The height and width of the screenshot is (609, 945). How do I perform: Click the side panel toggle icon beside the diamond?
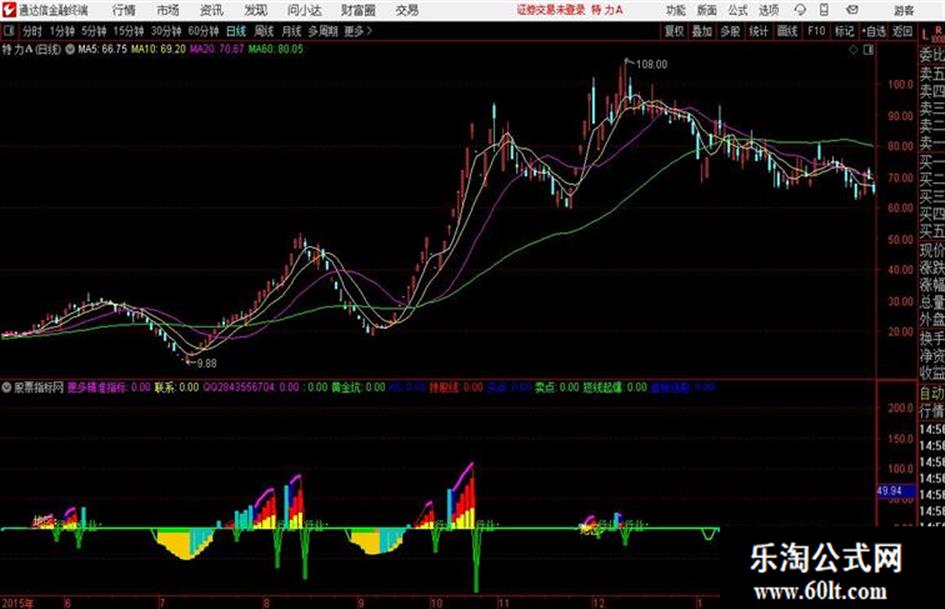pyautogui.click(x=868, y=50)
